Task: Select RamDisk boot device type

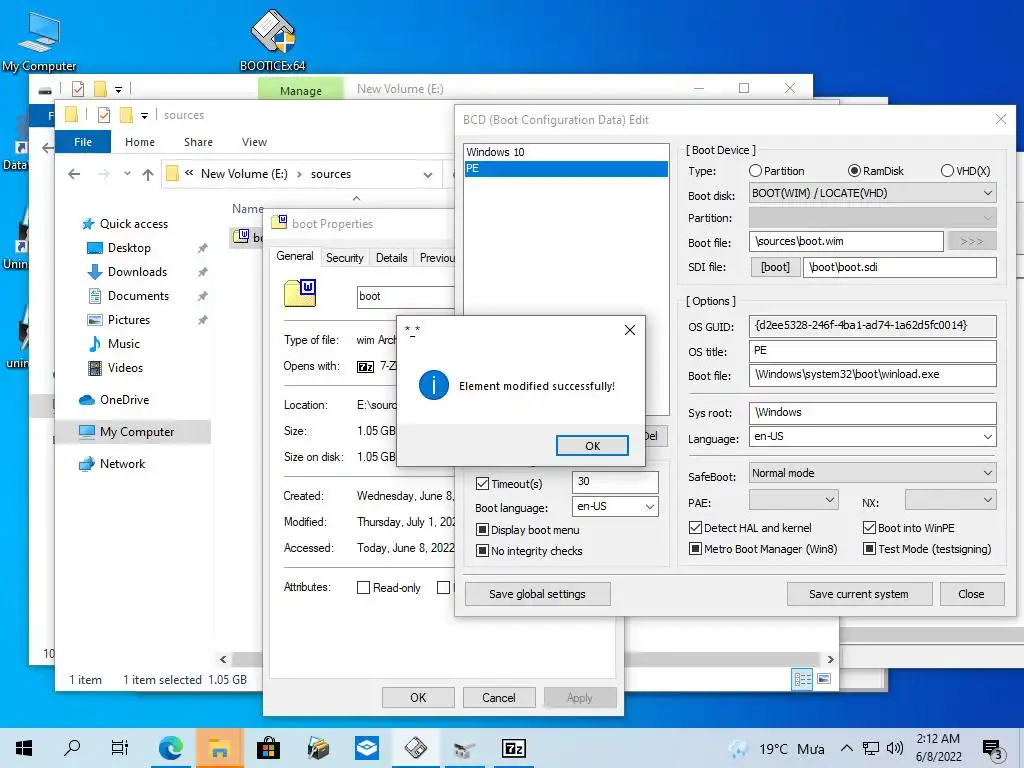Action: pyautogui.click(x=875, y=171)
